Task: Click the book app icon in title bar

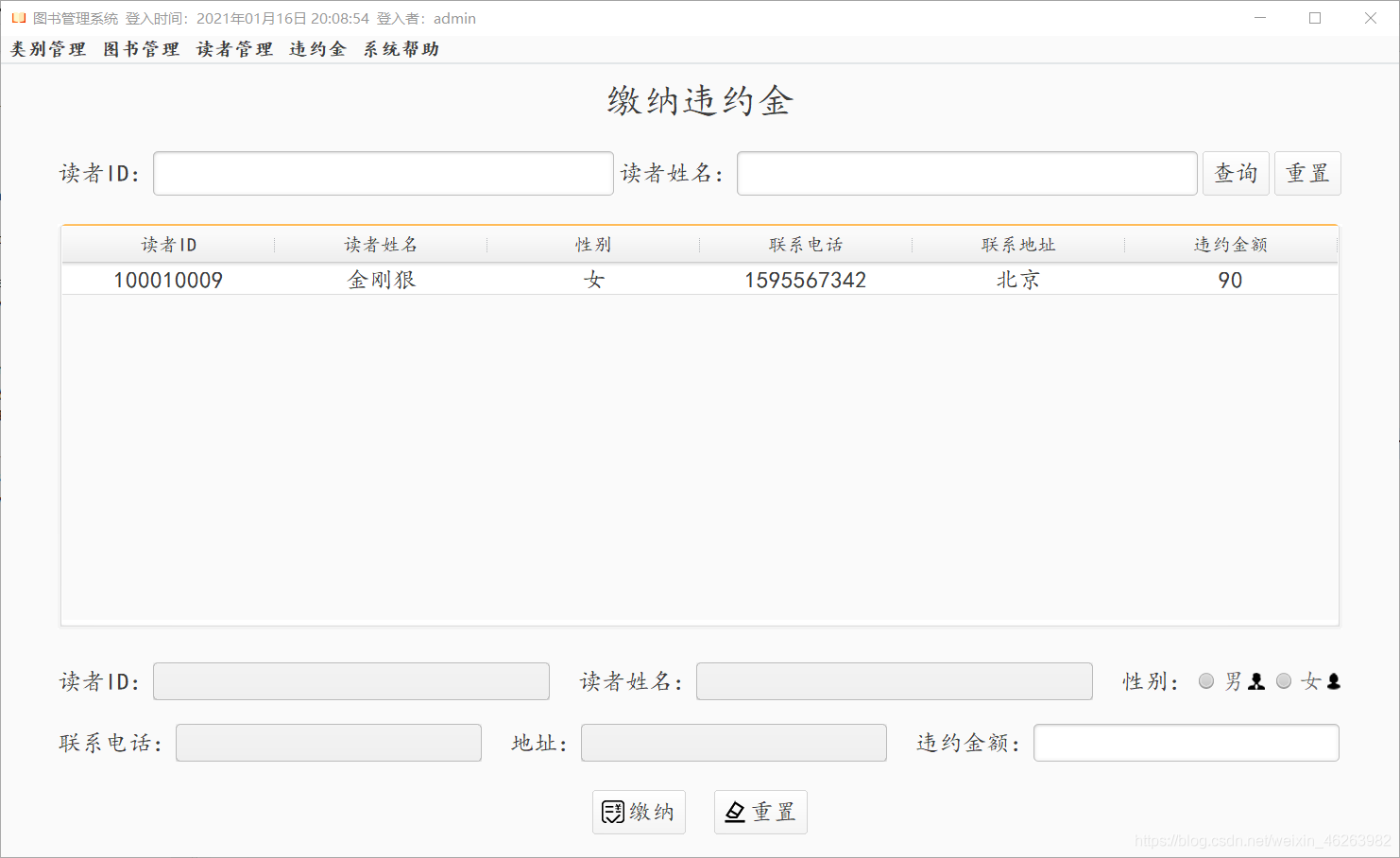Action: tap(18, 18)
